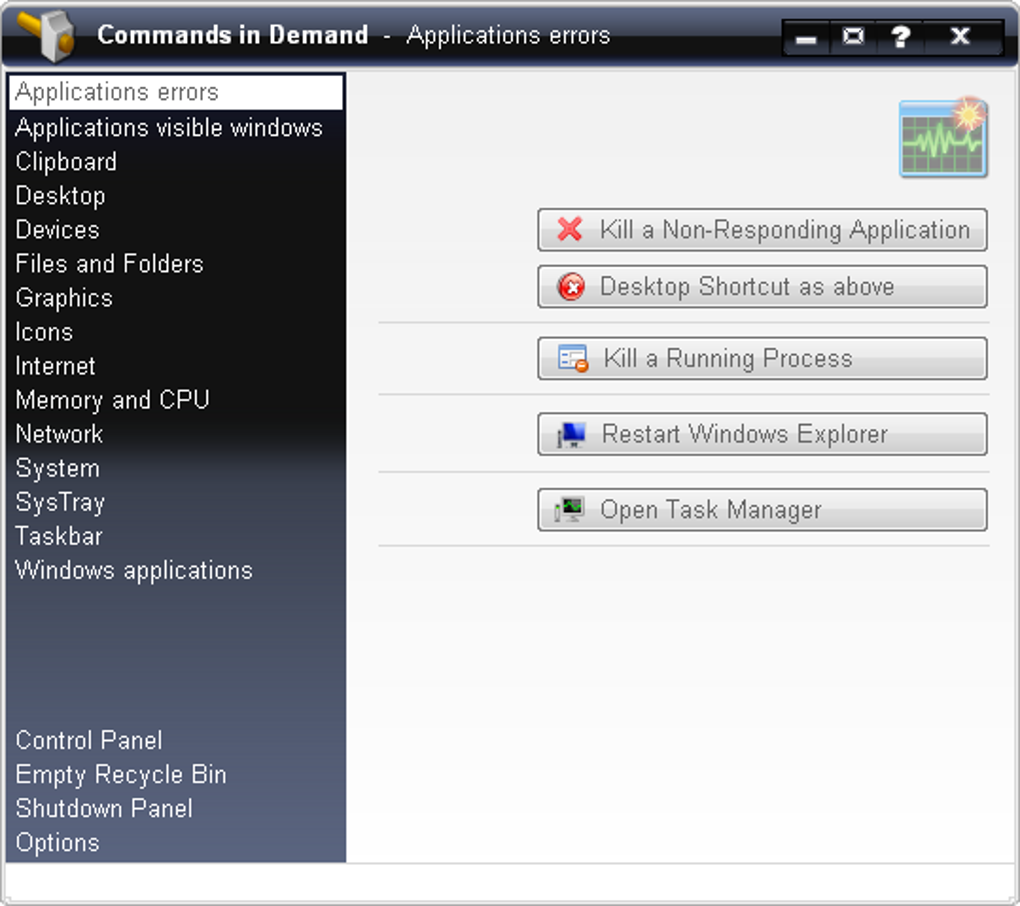
Task: Click the monitor icon on Open Task Manager
Action: 570,510
